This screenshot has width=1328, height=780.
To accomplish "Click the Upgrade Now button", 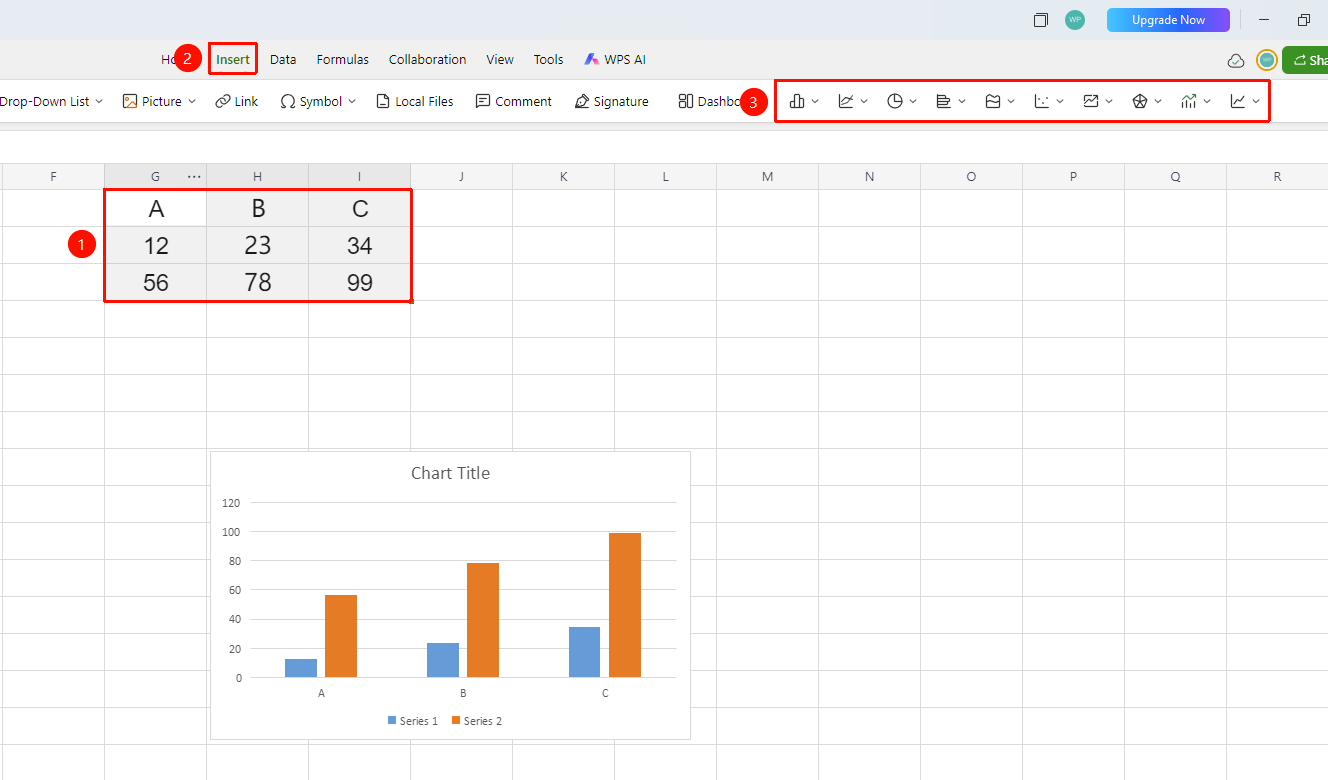I will (1168, 20).
